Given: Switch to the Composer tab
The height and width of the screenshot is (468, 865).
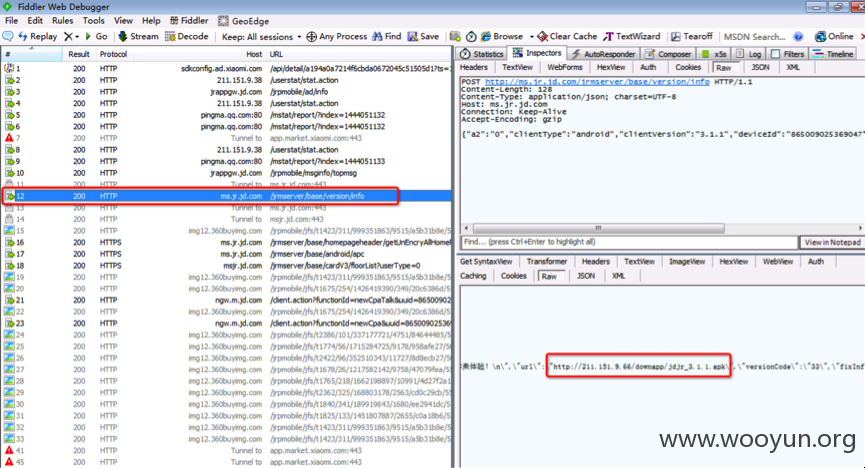Looking at the screenshot, I should (668, 54).
